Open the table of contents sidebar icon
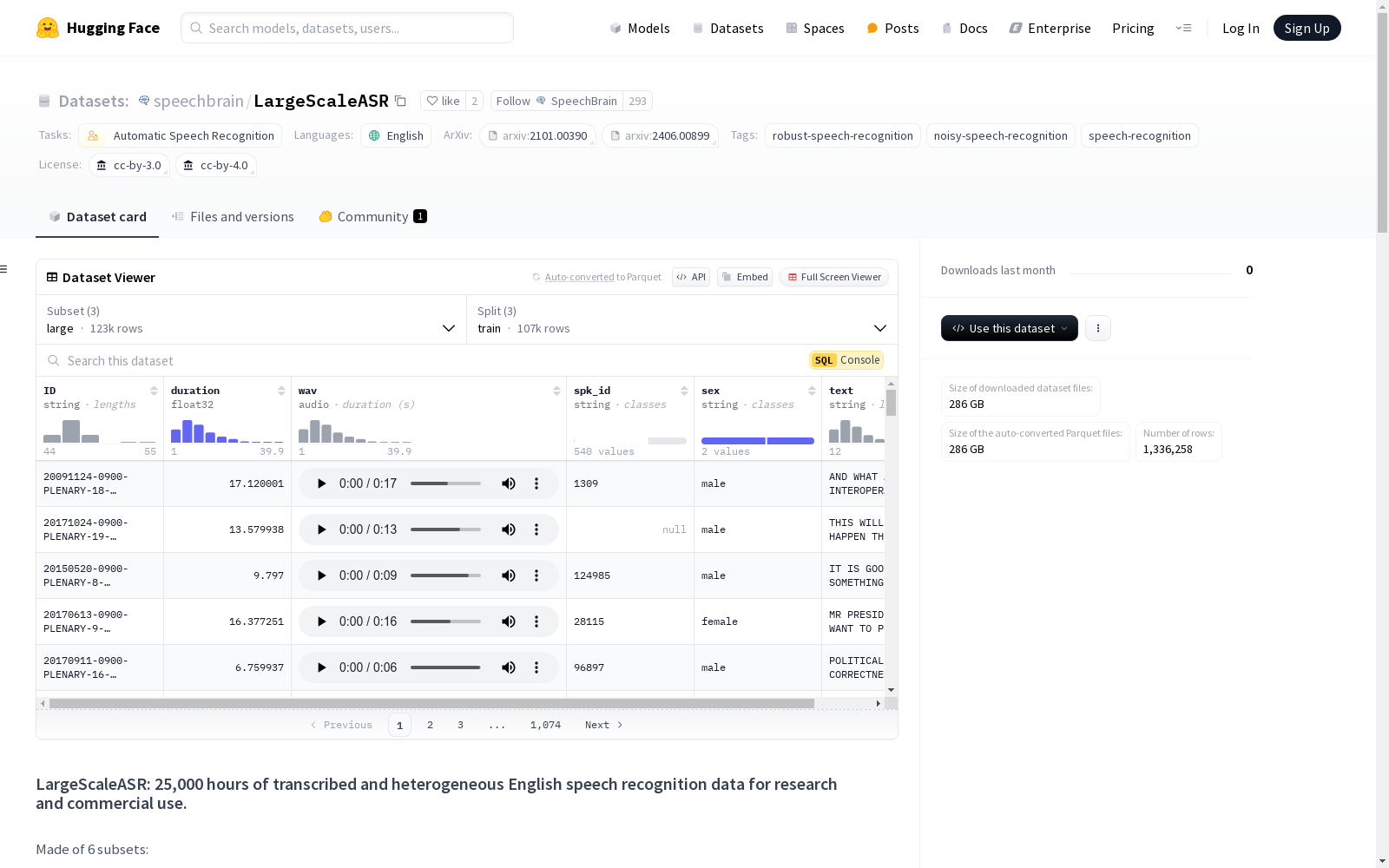 (4, 269)
